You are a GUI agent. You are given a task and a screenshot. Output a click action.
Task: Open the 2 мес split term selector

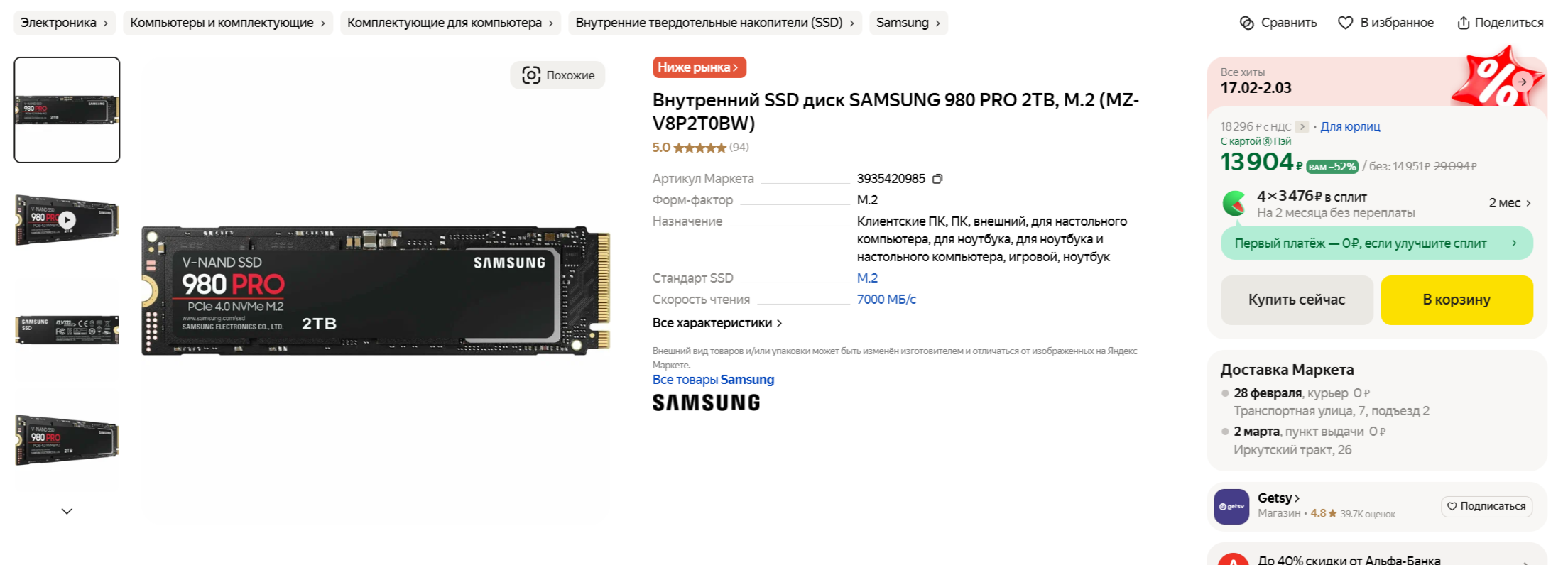coord(1510,203)
